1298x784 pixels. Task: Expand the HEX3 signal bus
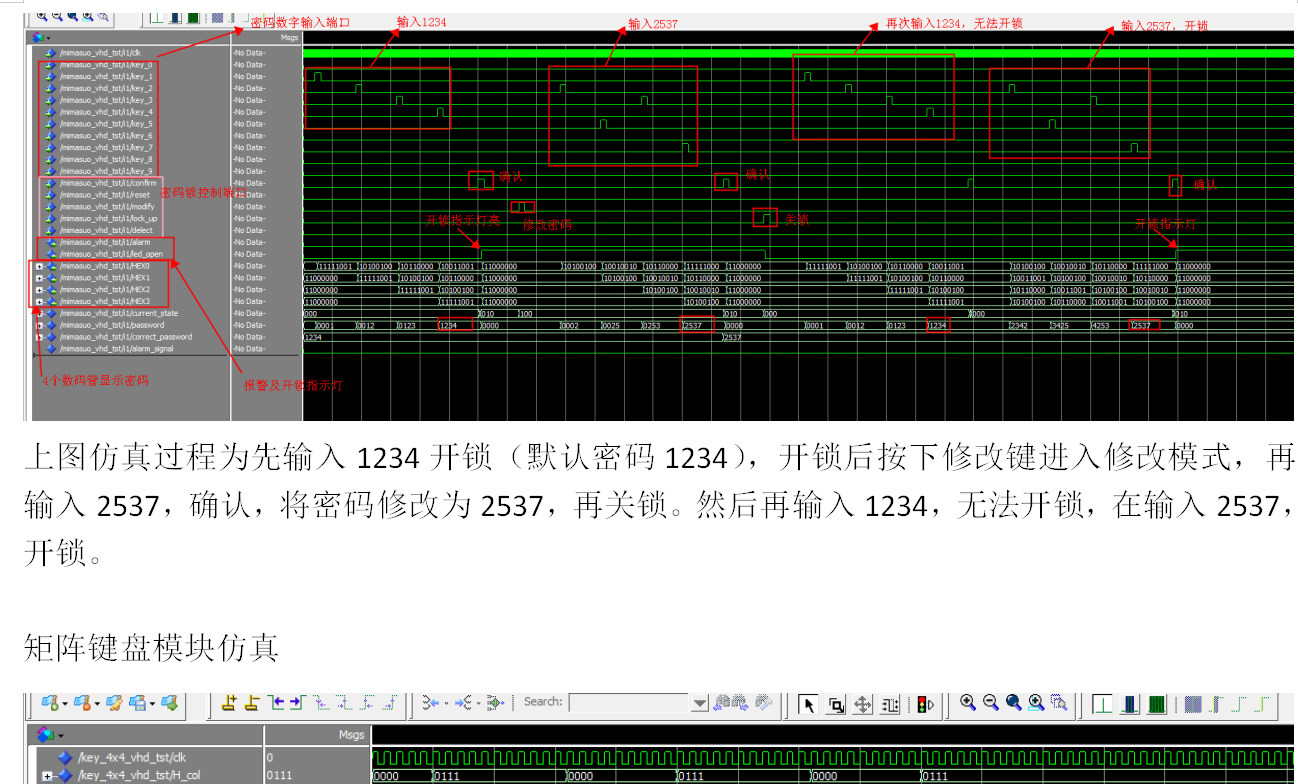click(x=39, y=301)
